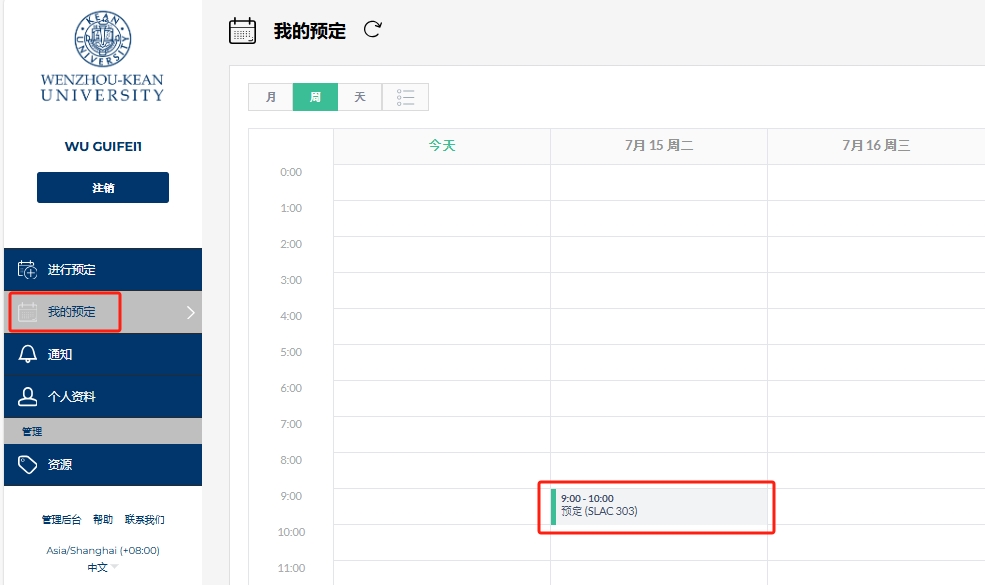Click the tag icon for 资源

tap(27, 464)
